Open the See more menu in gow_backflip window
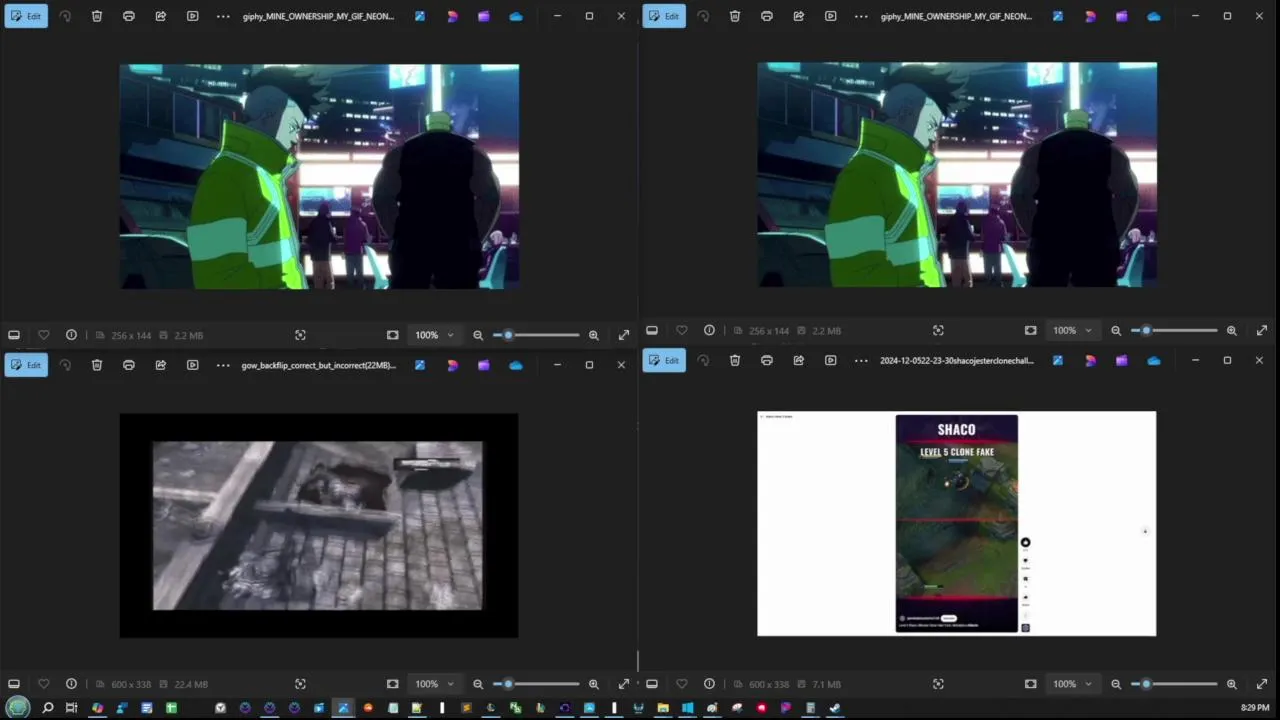This screenshot has width=1280, height=720. pos(223,365)
